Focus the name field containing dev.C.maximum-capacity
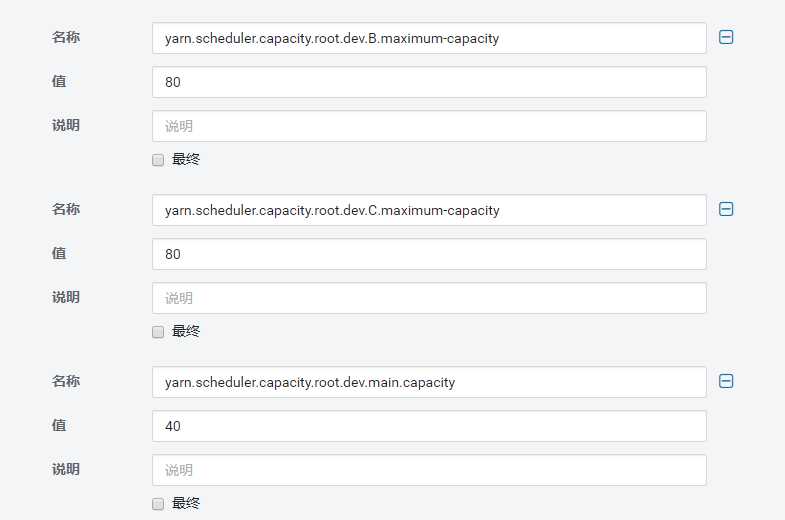 coord(429,210)
